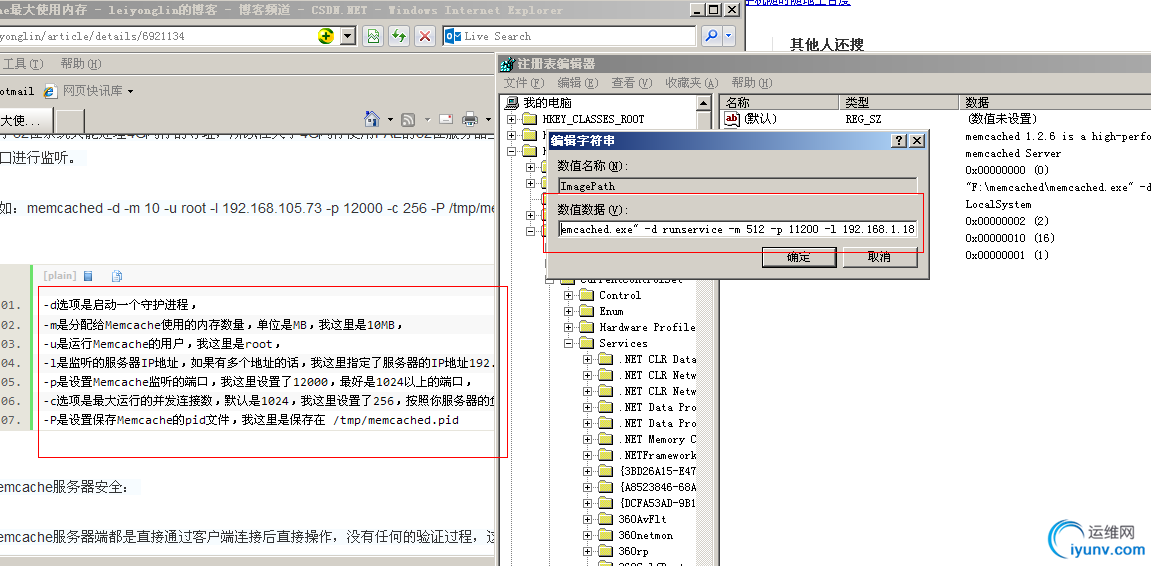Open the search provider dropdown arrow

point(729,36)
